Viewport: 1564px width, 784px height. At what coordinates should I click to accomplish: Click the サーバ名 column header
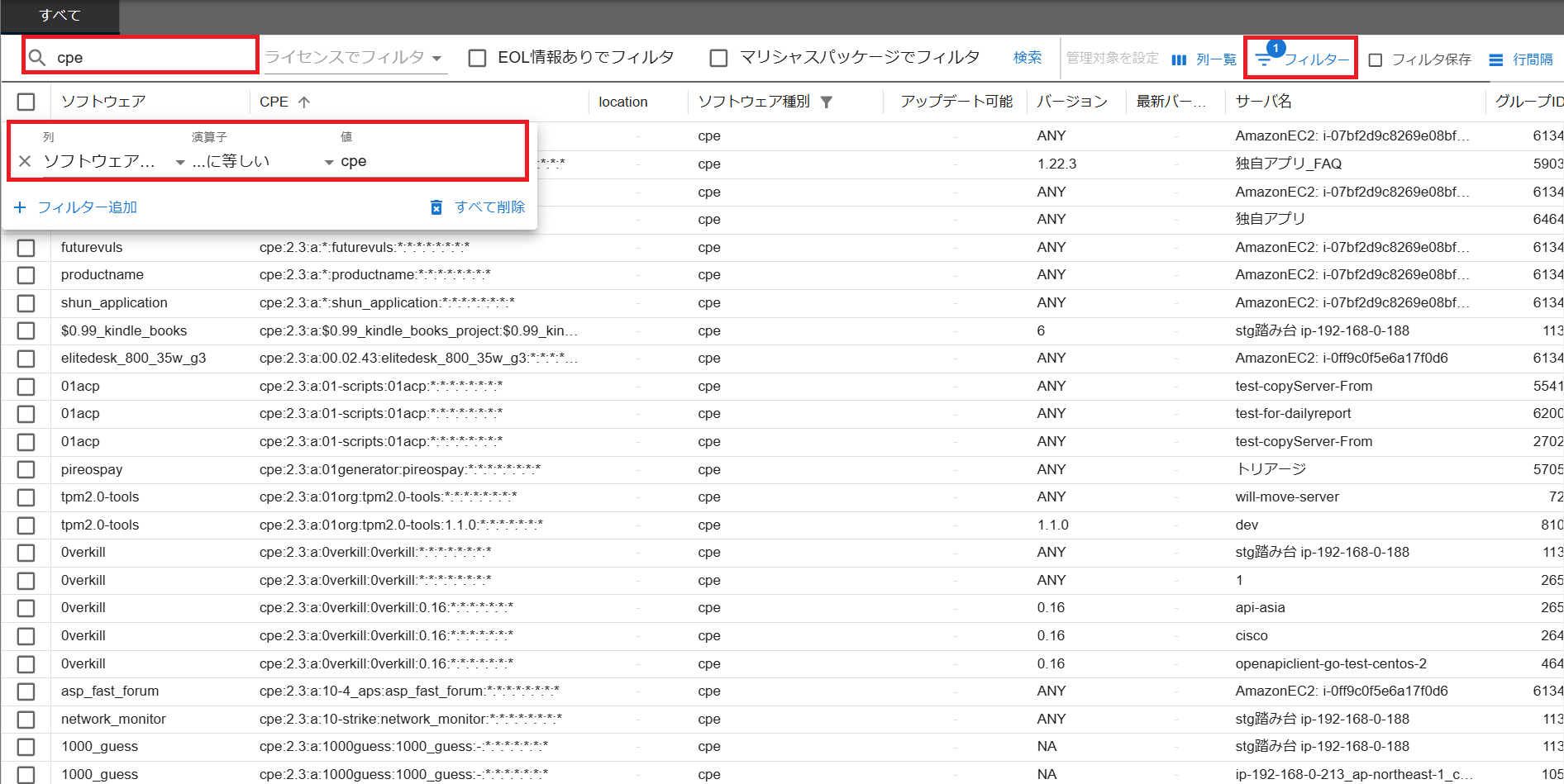tap(1263, 102)
